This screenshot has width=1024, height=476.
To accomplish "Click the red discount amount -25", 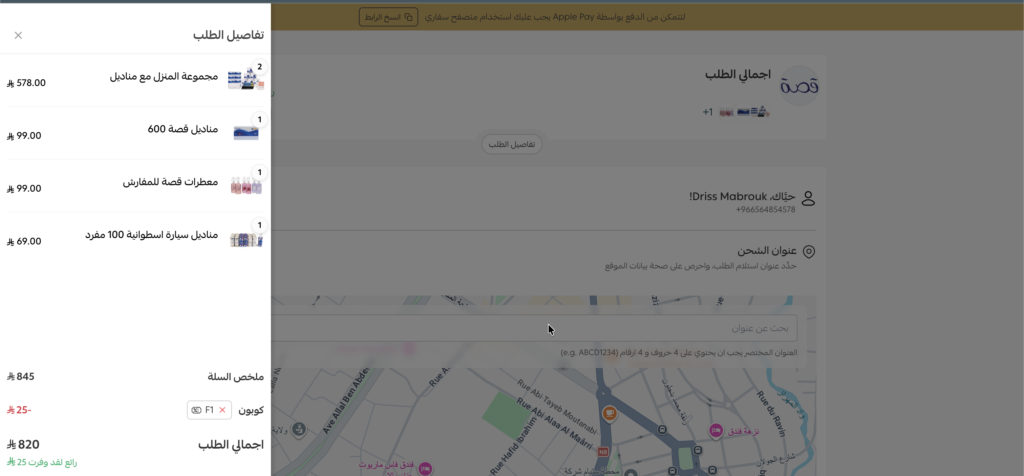I will click(x=19, y=410).
